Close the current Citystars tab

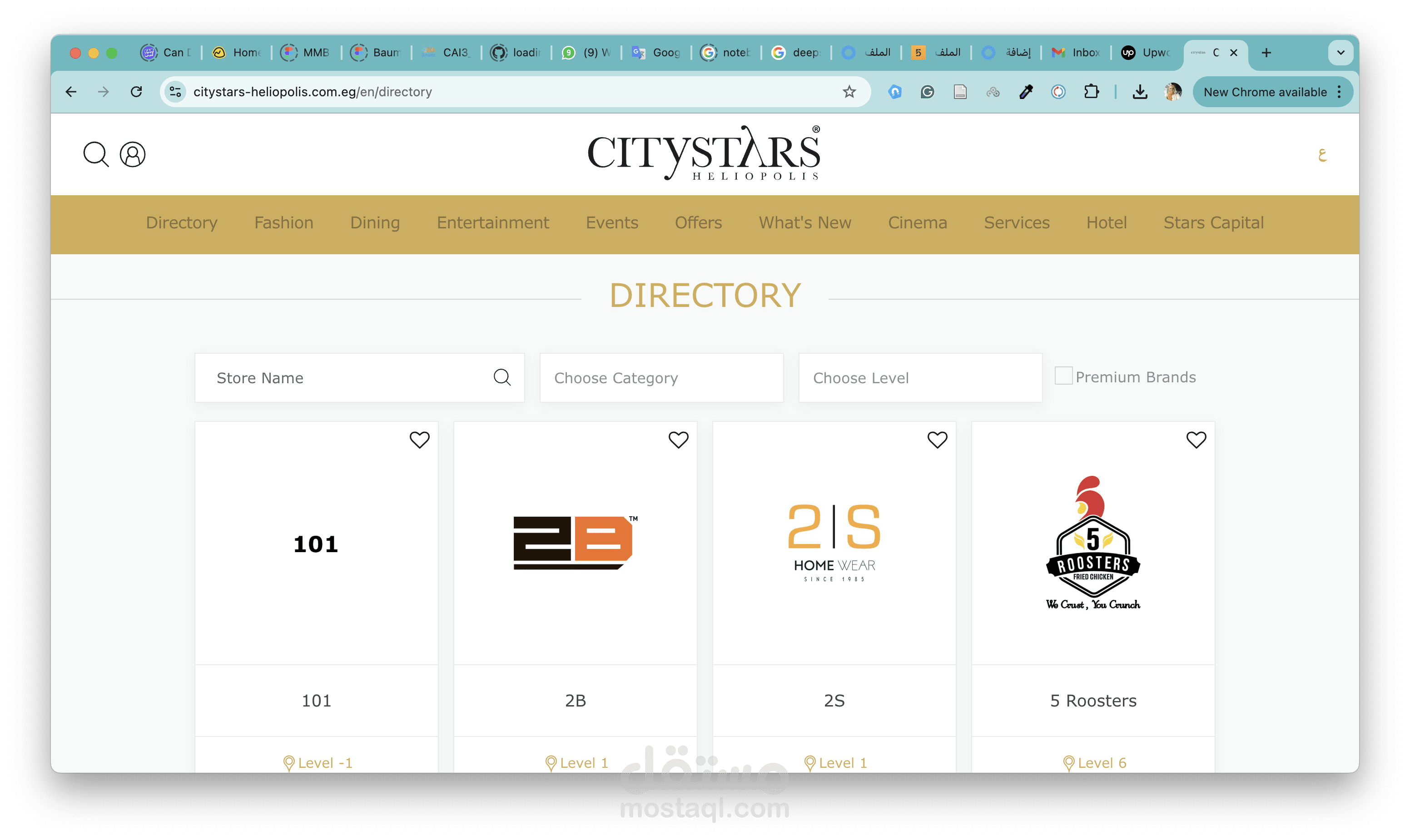tap(1233, 53)
